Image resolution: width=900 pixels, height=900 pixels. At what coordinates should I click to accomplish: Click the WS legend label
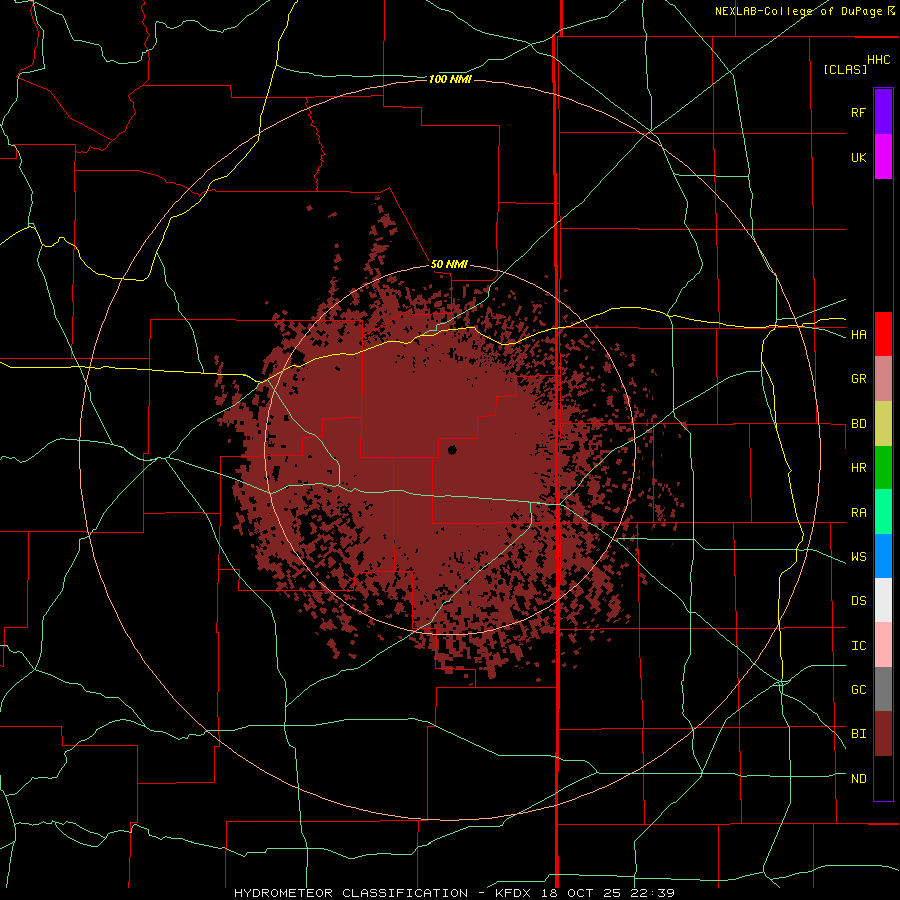(858, 557)
